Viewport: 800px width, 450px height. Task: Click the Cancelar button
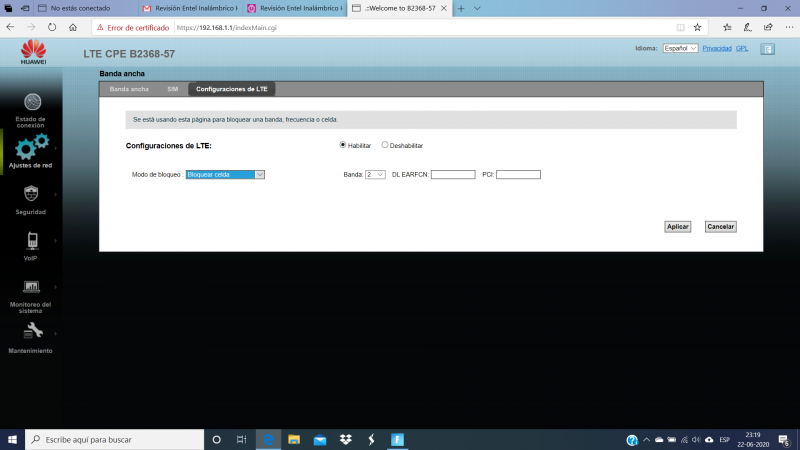720,226
